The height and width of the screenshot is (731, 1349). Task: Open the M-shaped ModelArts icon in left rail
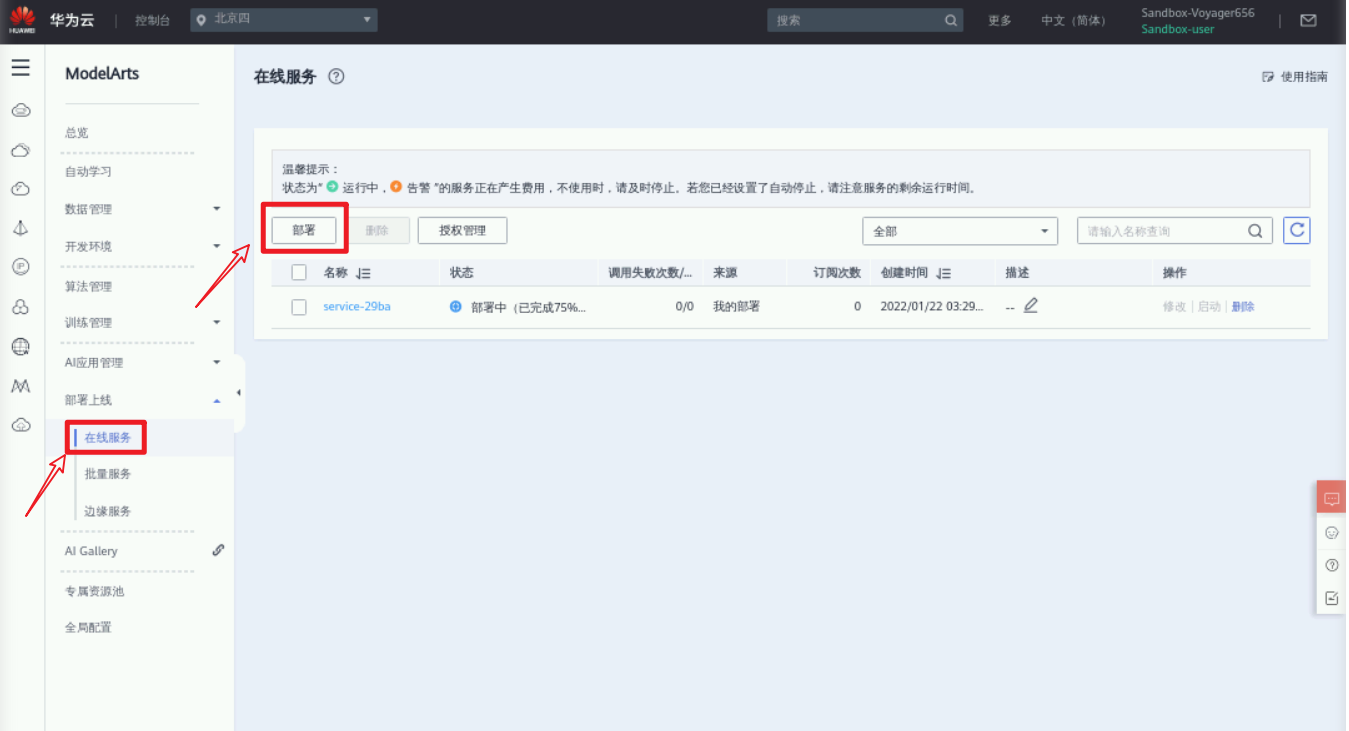point(20,386)
